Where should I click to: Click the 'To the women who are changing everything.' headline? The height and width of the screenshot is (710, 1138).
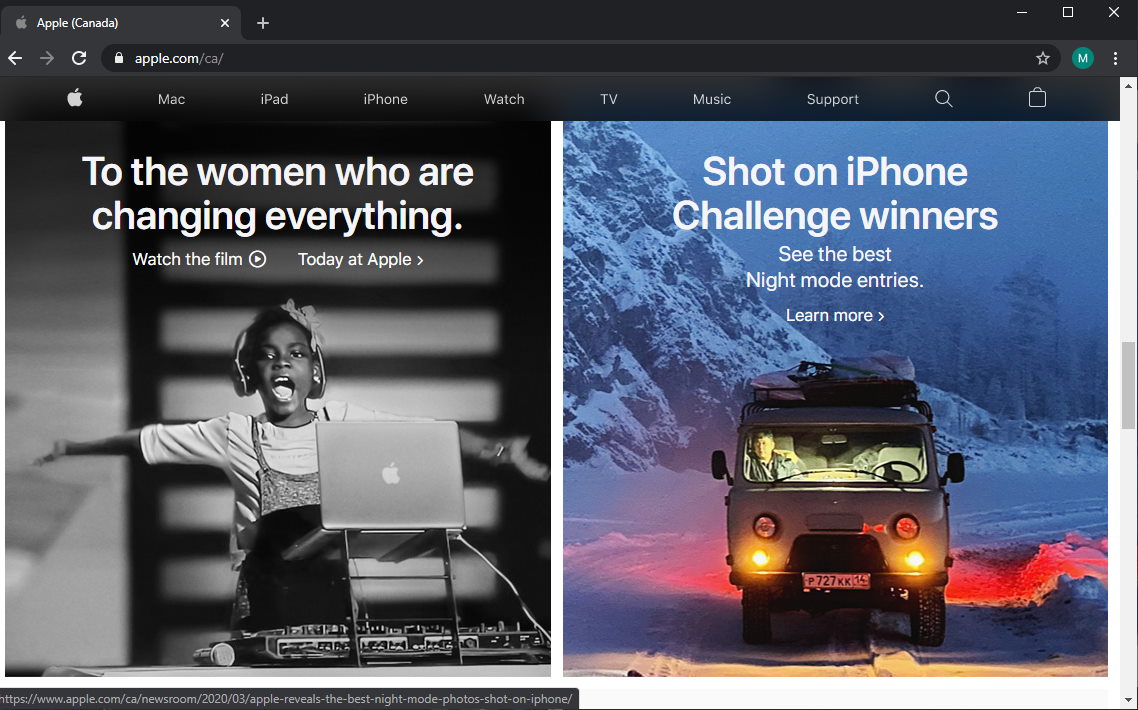click(x=278, y=194)
